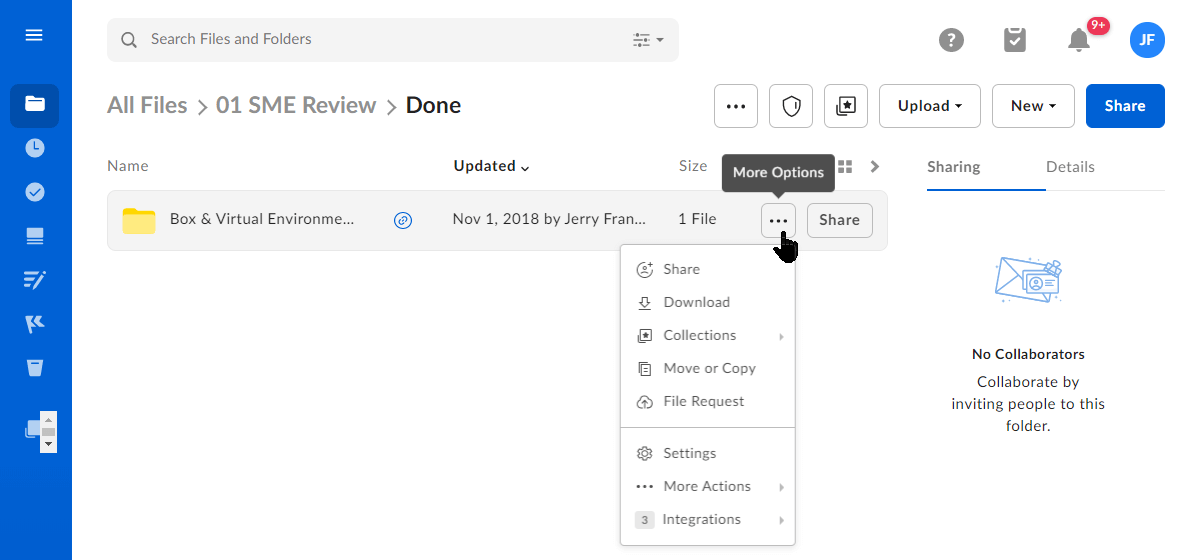
Task: Open the hamburger navigation menu
Action: [x=34, y=35]
